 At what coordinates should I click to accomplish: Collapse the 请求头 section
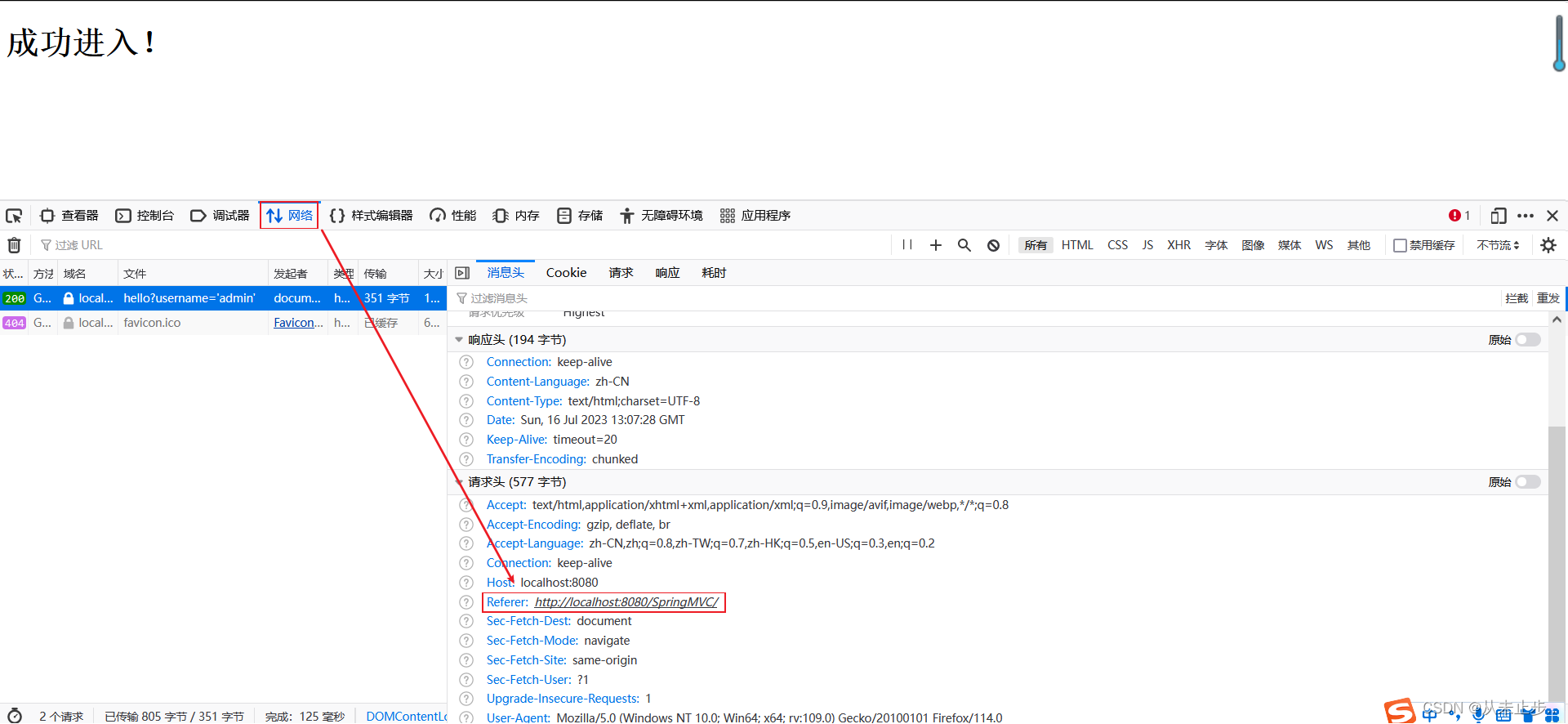pos(459,482)
